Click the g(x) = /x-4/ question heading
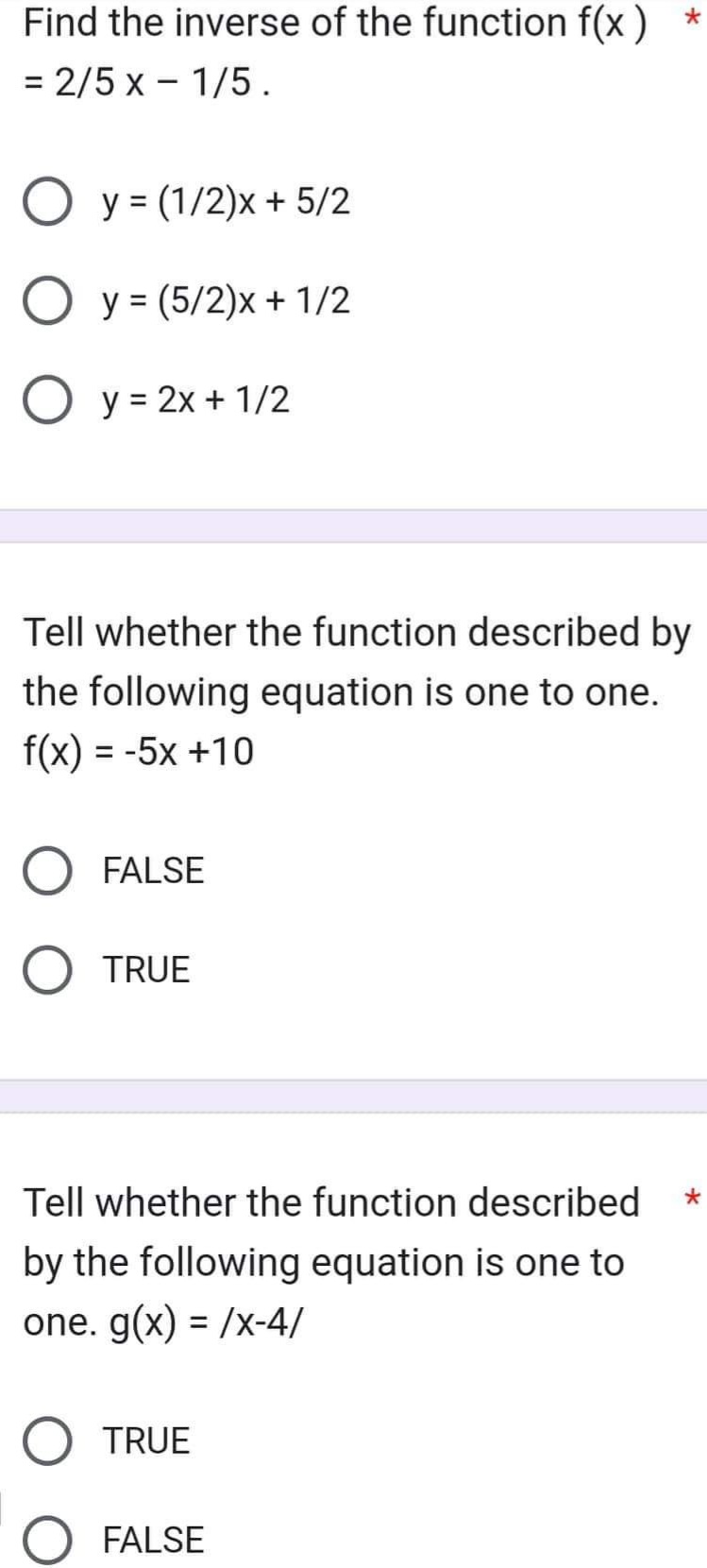 [321, 1262]
